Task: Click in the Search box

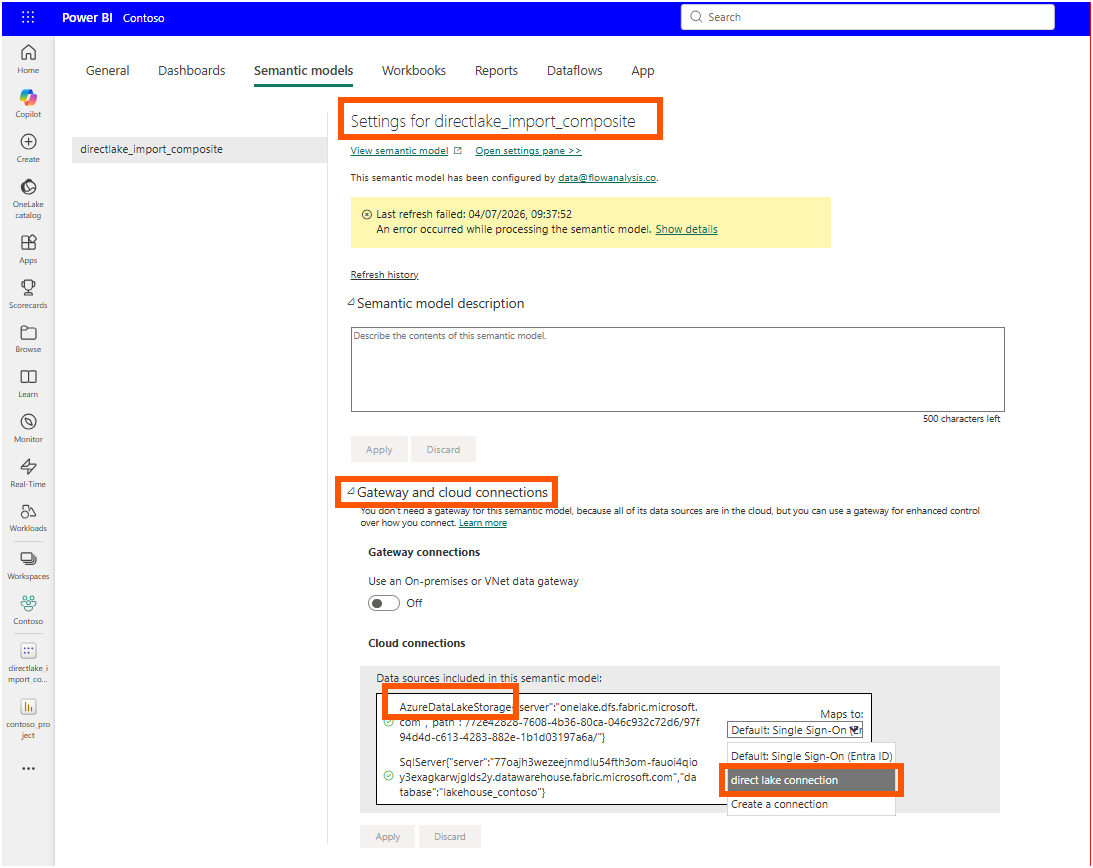Action: 867,17
